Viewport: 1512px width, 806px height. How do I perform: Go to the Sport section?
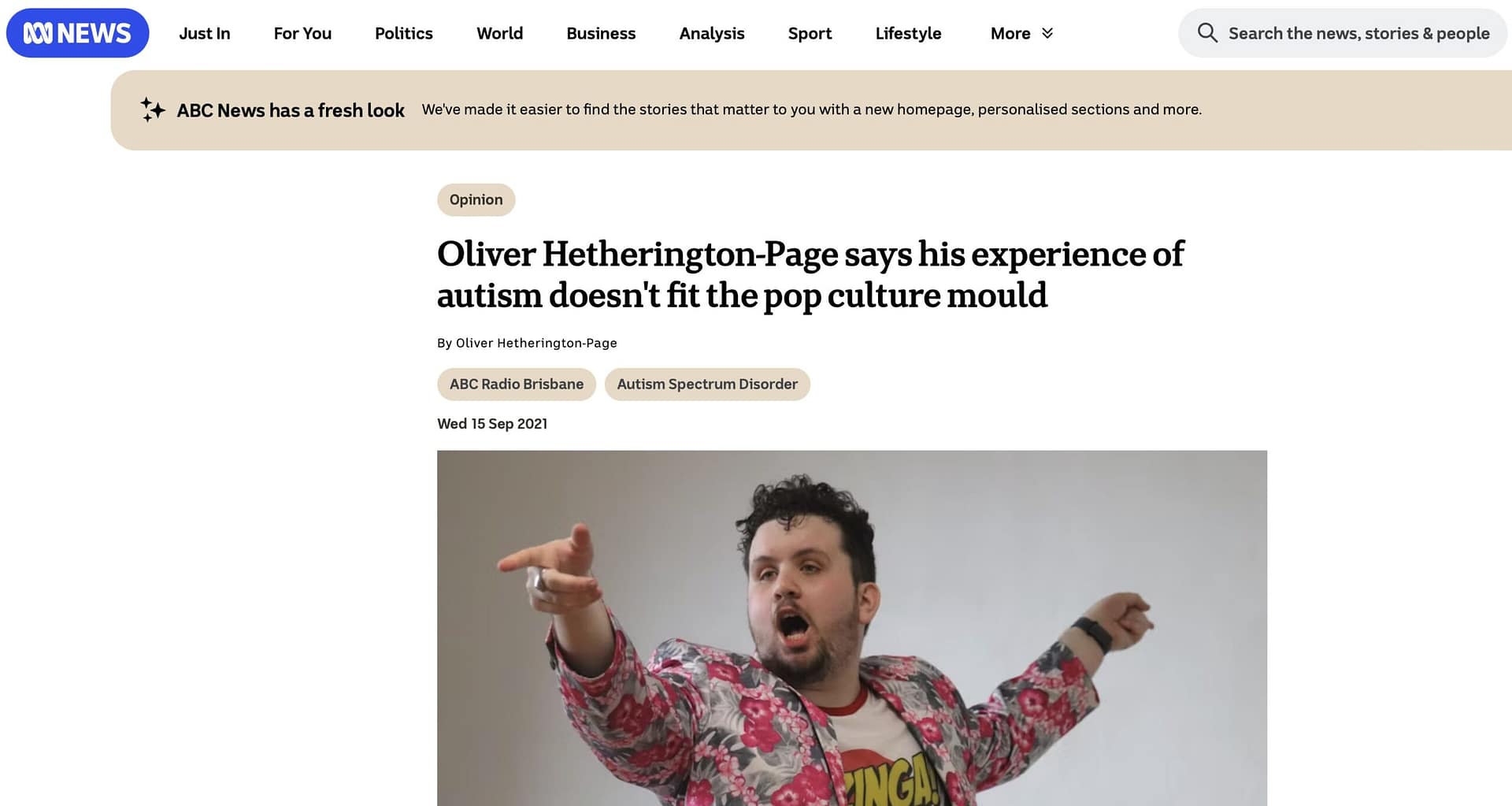pyautogui.click(x=810, y=33)
